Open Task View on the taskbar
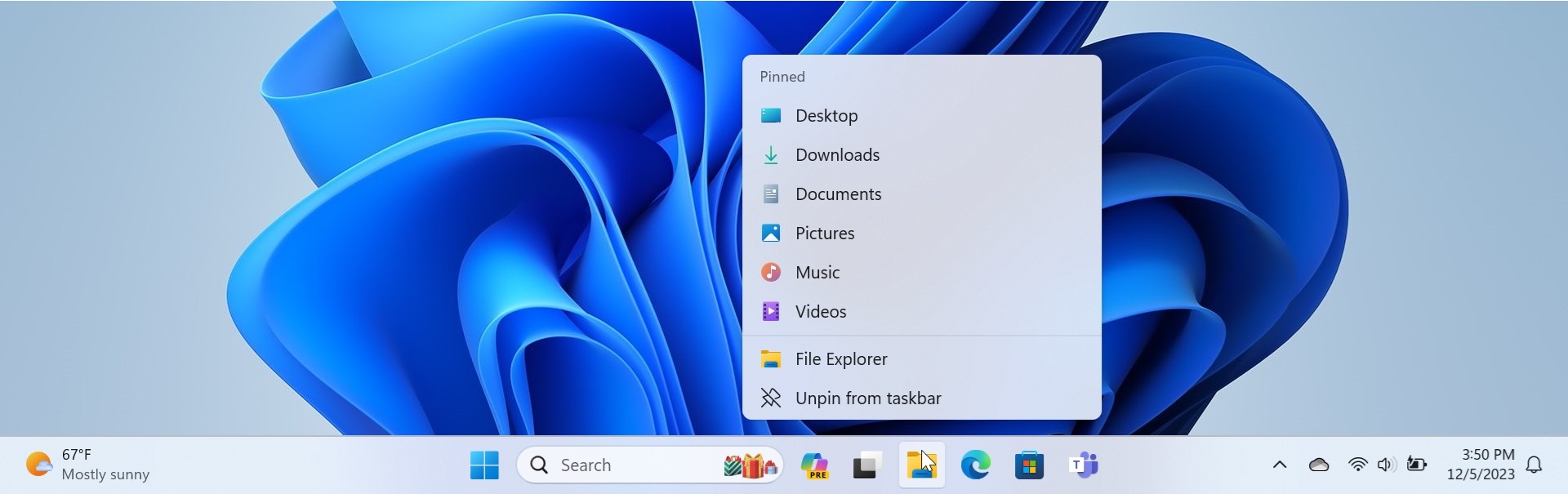The height and width of the screenshot is (494, 1568). 866,465
